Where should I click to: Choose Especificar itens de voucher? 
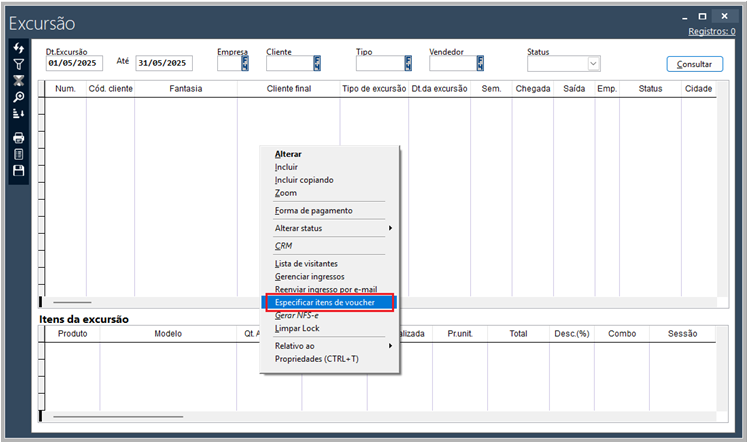pyautogui.click(x=329, y=302)
